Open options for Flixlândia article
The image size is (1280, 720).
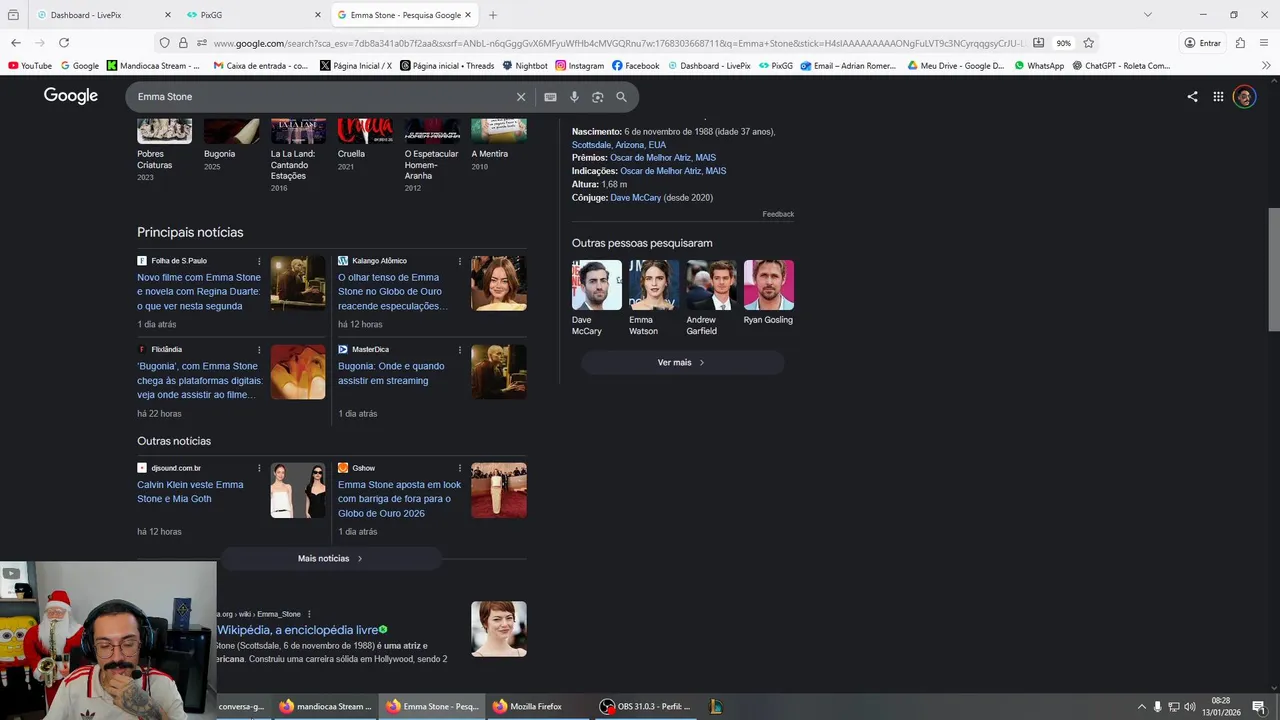tap(259, 350)
